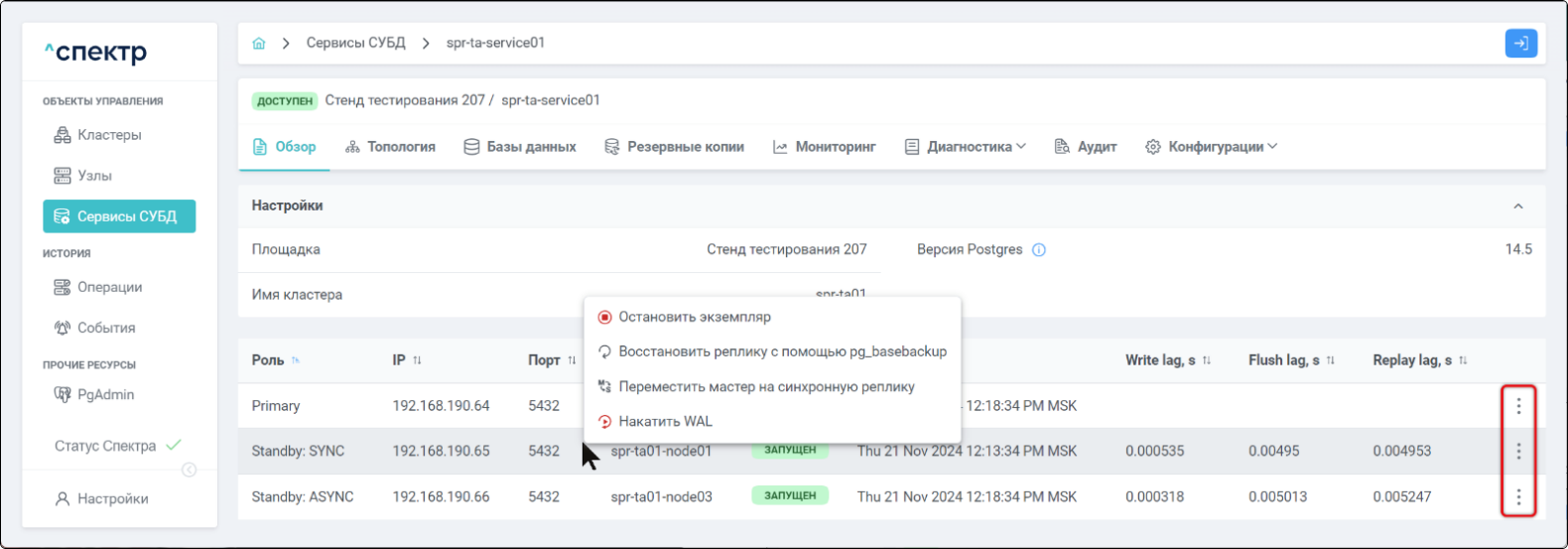
Task: Open the Резервные копии tab
Action: 685,147
